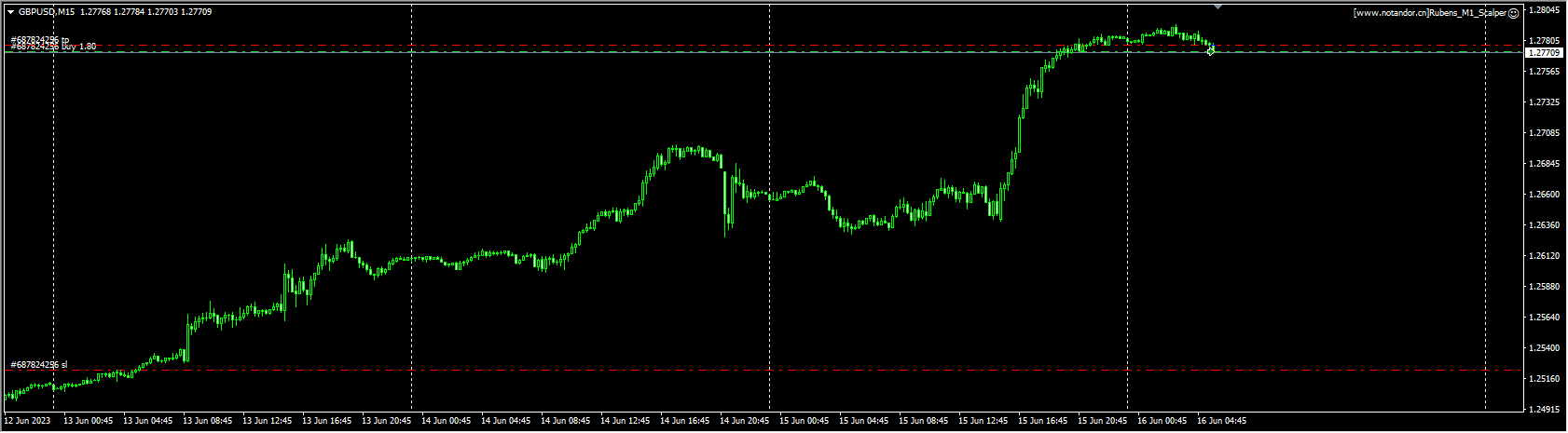Click the 1.27085 price scale value
The width and height of the screenshot is (1568, 433).
1545,133
